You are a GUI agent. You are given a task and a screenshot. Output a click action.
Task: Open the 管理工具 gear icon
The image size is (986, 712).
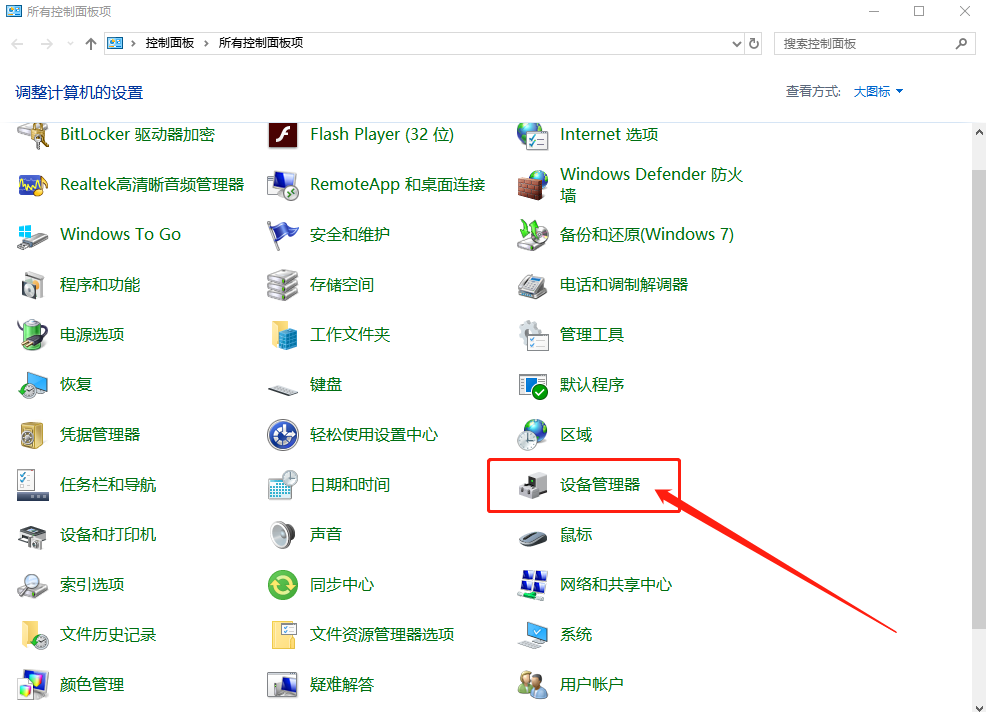pos(533,335)
